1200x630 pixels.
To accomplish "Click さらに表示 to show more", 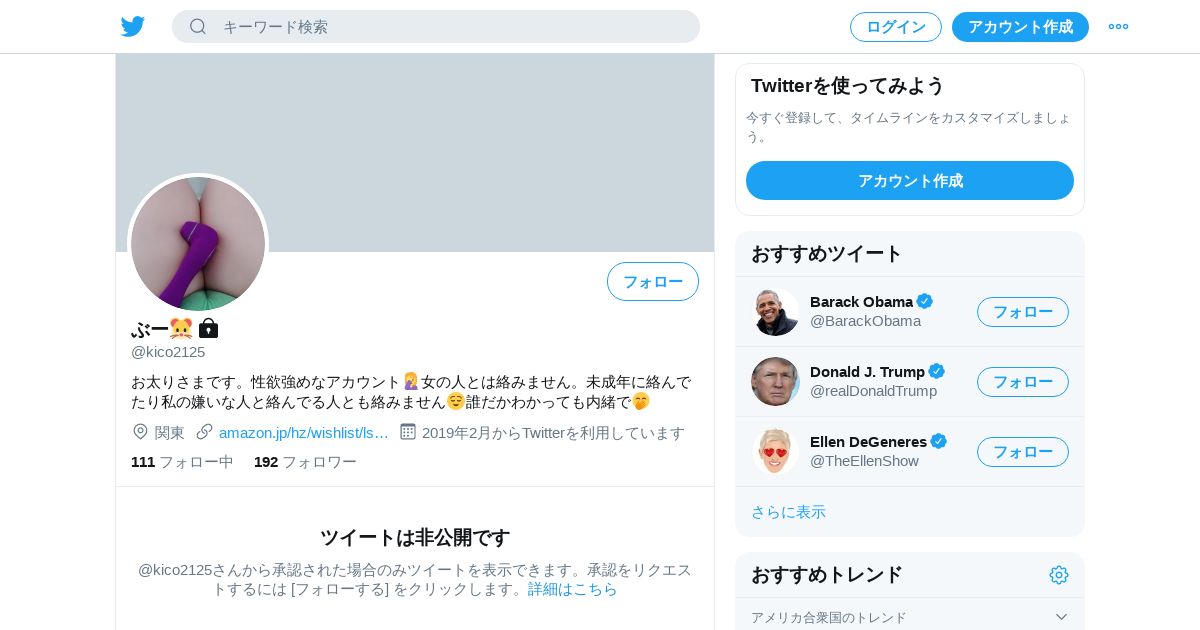I will 788,512.
